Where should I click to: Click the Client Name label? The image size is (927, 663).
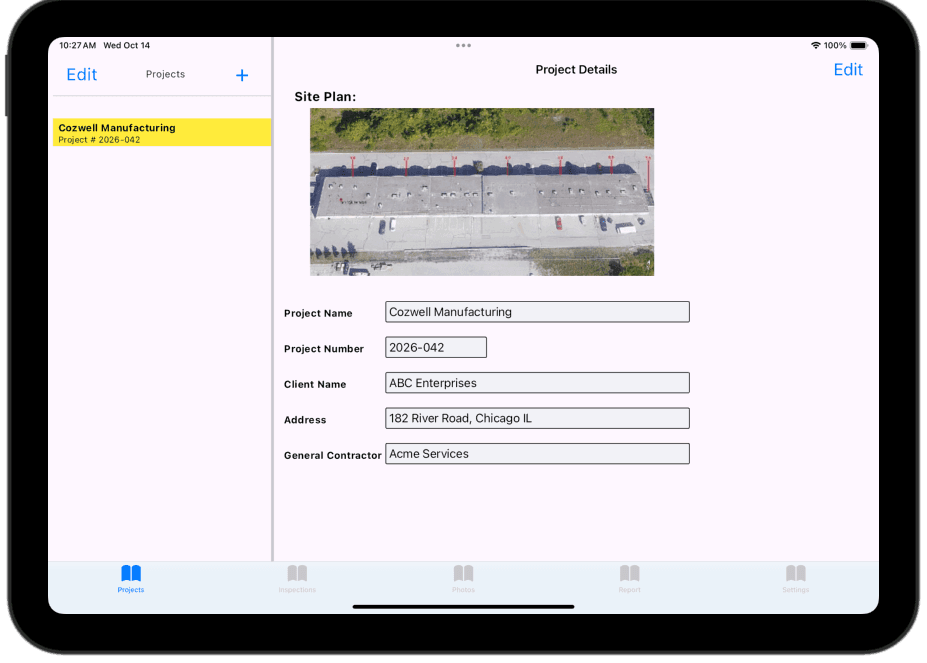315,384
